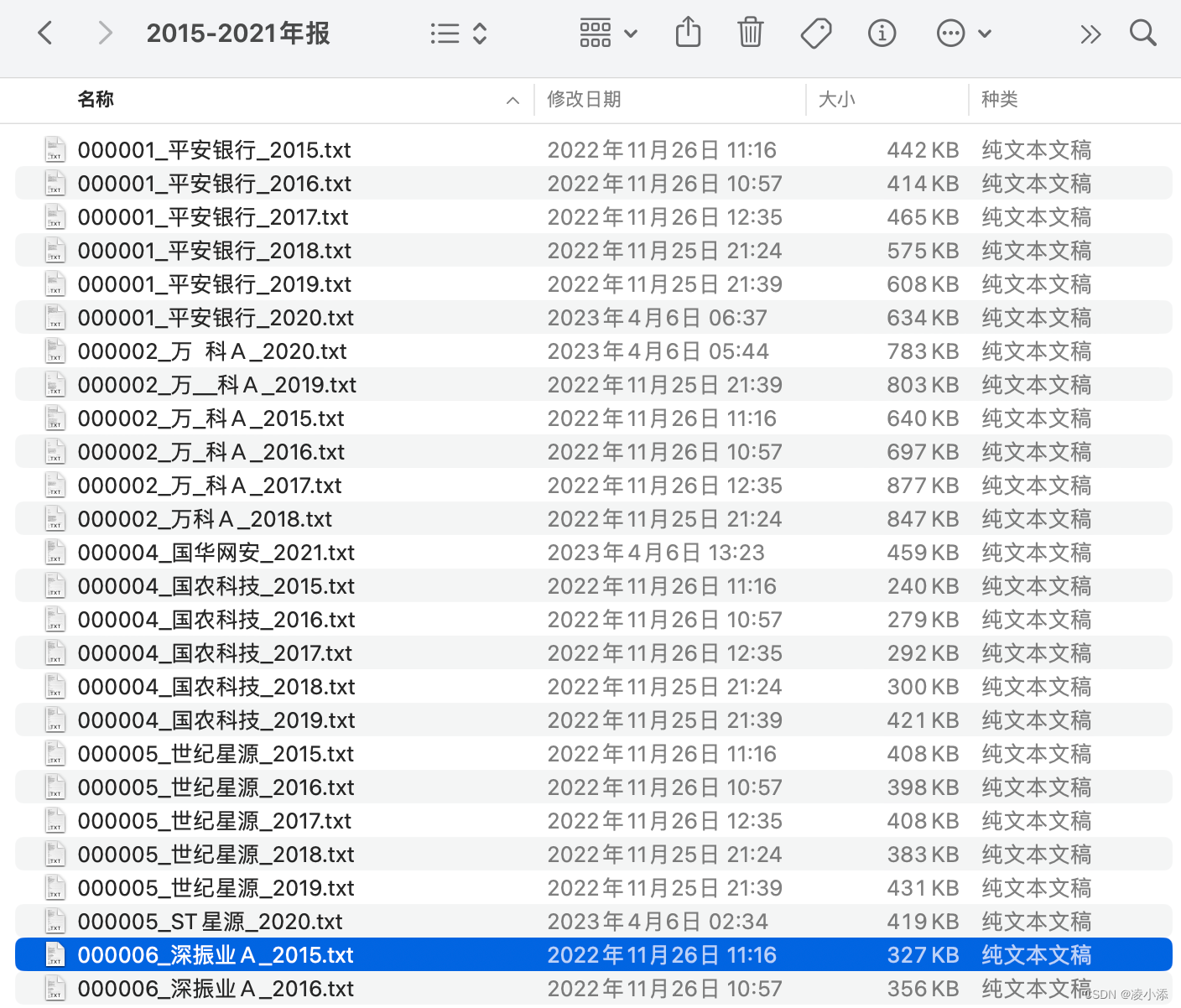This screenshot has height=1008, width=1181.
Task: Click size value 240 KB
Action: [923, 586]
